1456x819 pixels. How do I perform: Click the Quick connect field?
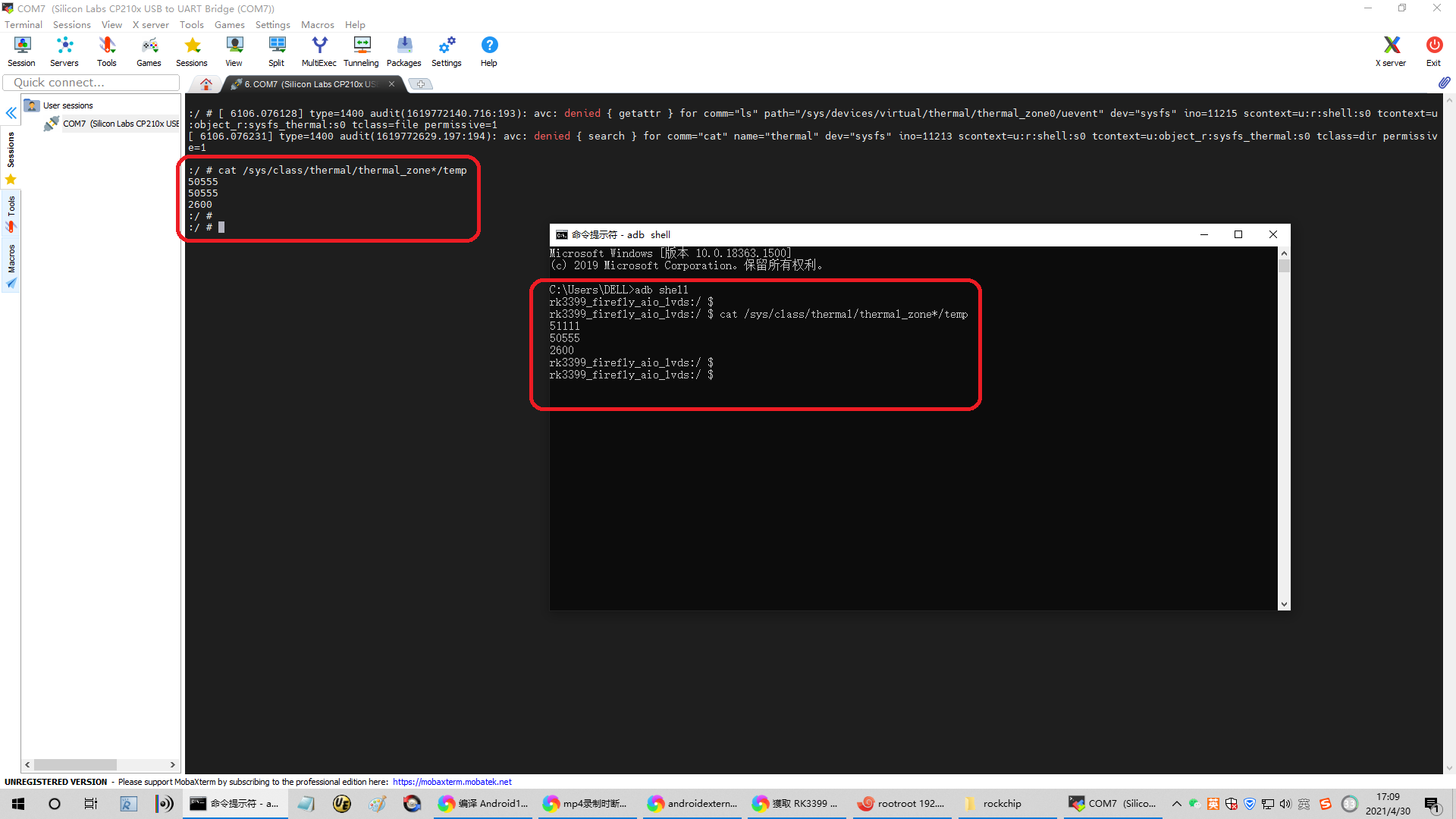(91, 83)
